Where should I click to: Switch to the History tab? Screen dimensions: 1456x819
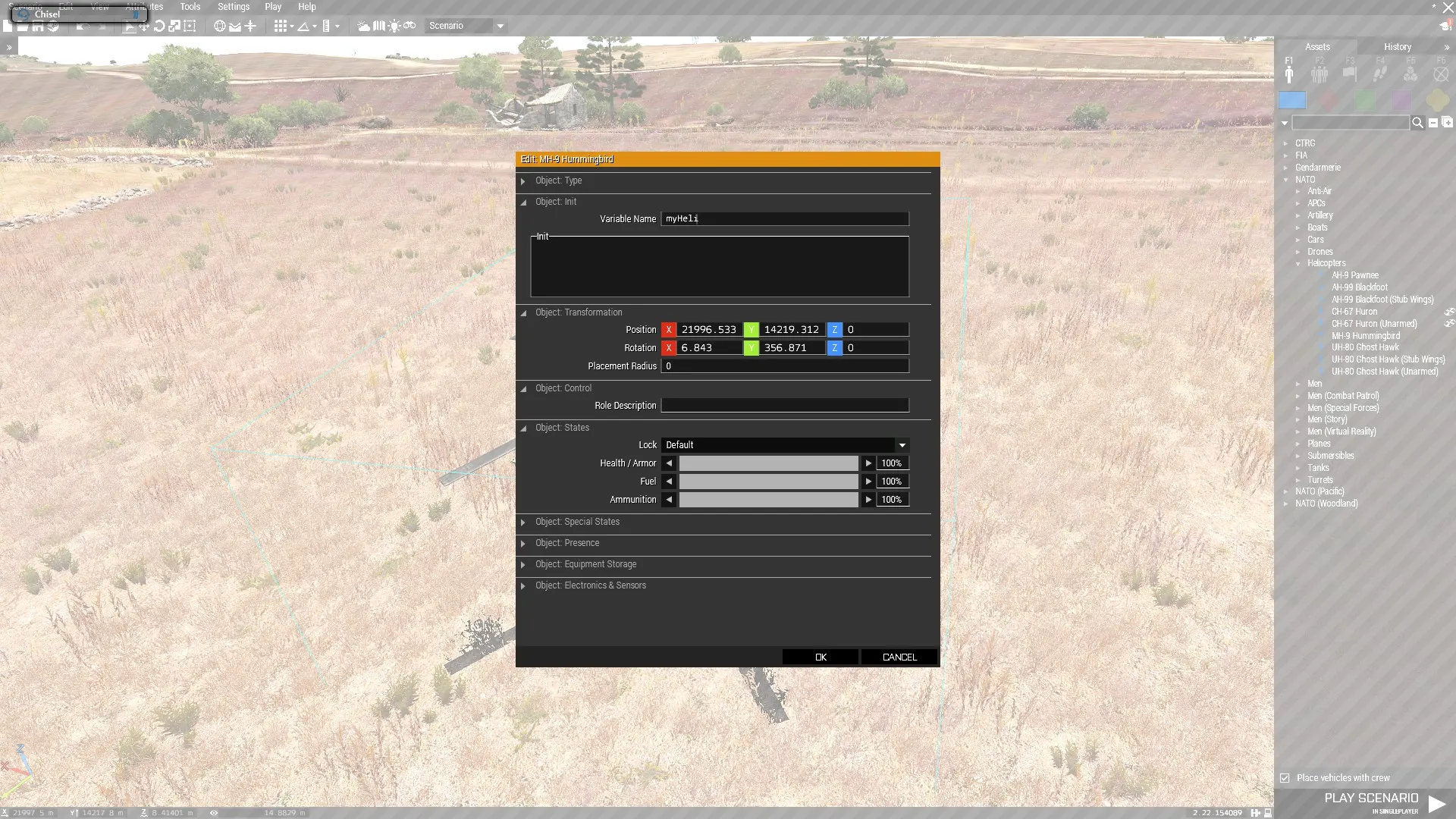click(x=1398, y=46)
